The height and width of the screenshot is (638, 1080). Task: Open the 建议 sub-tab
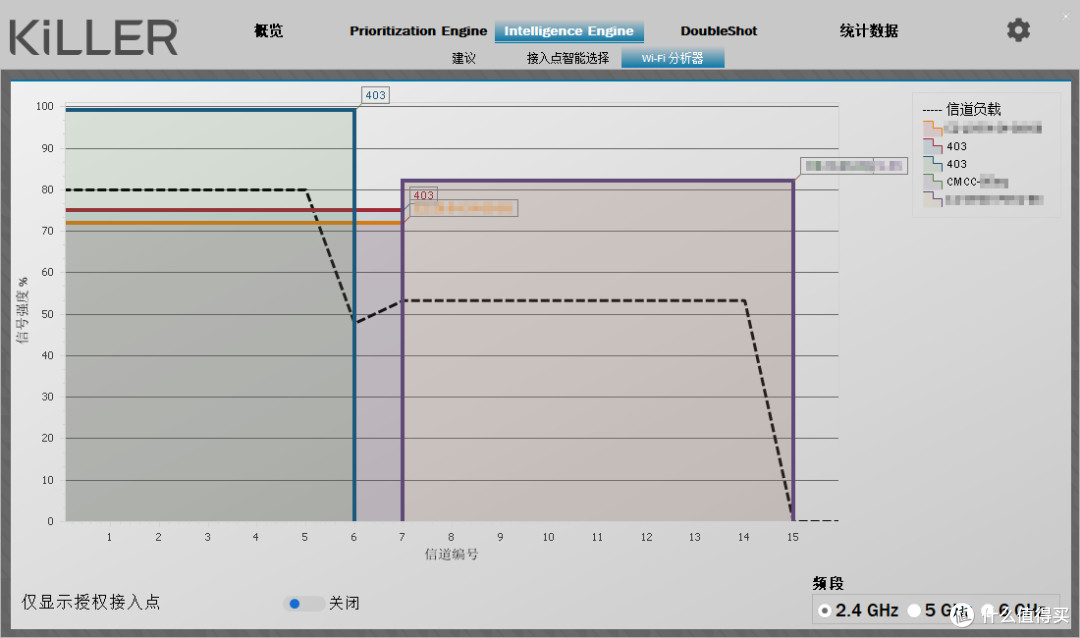pyautogui.click(x=464, y=59)
